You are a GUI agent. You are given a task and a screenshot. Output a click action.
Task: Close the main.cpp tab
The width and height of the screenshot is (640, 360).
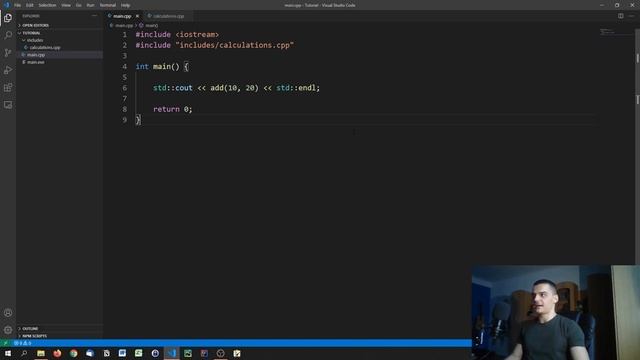[x=137, y=16]
